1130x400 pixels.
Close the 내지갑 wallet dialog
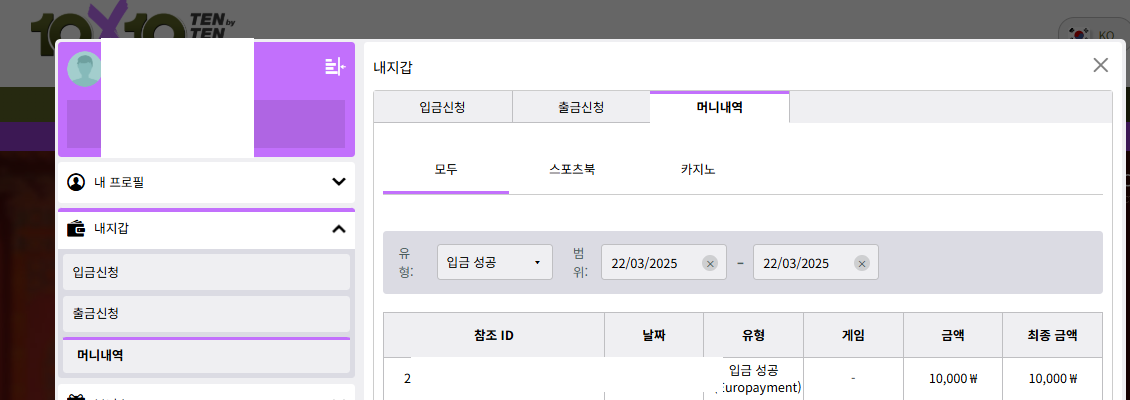pyautogui.click(x=1100, y=65)
